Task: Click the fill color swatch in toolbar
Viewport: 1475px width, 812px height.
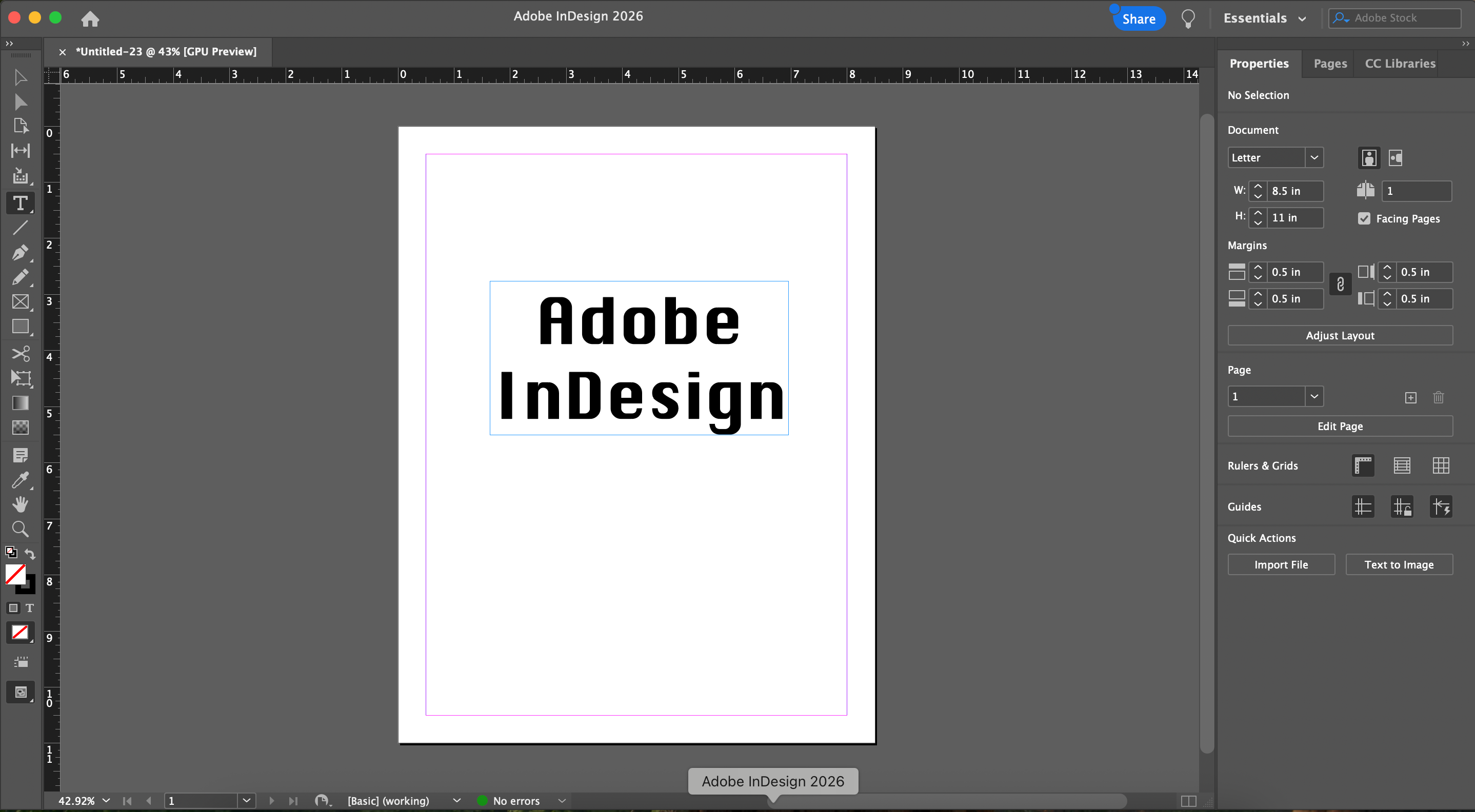Action: (x=14, y=574)
